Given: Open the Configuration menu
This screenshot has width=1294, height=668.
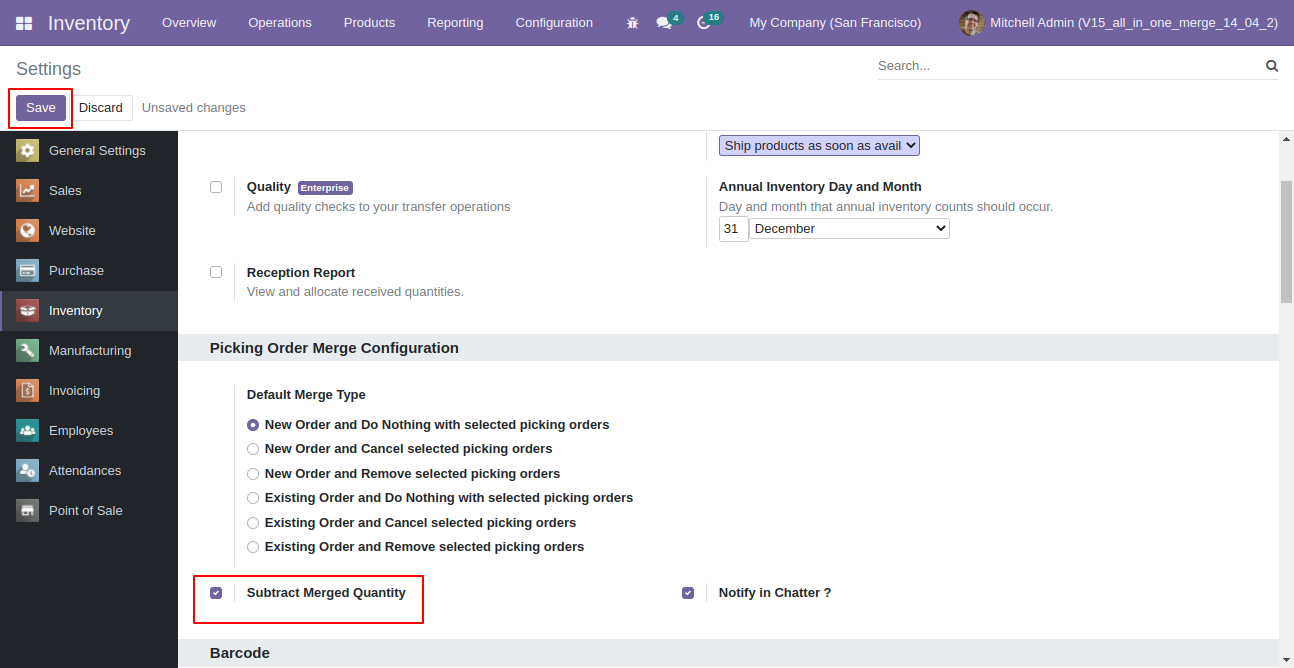Looking at the screenshot, I should pyautogui.click(x=554, y=23).
